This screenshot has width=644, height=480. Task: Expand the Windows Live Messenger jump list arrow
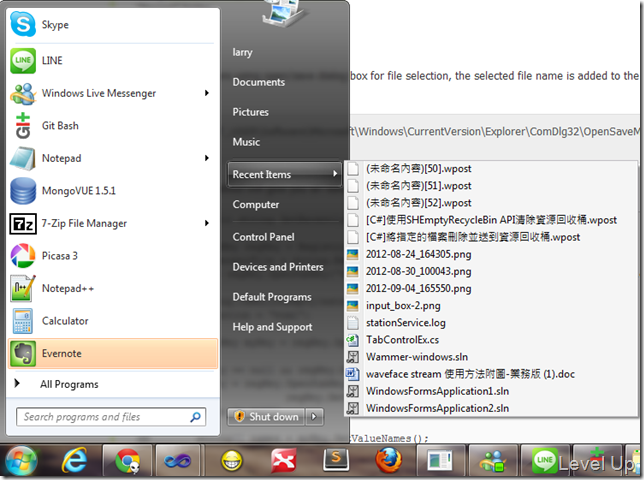point(207,93)
